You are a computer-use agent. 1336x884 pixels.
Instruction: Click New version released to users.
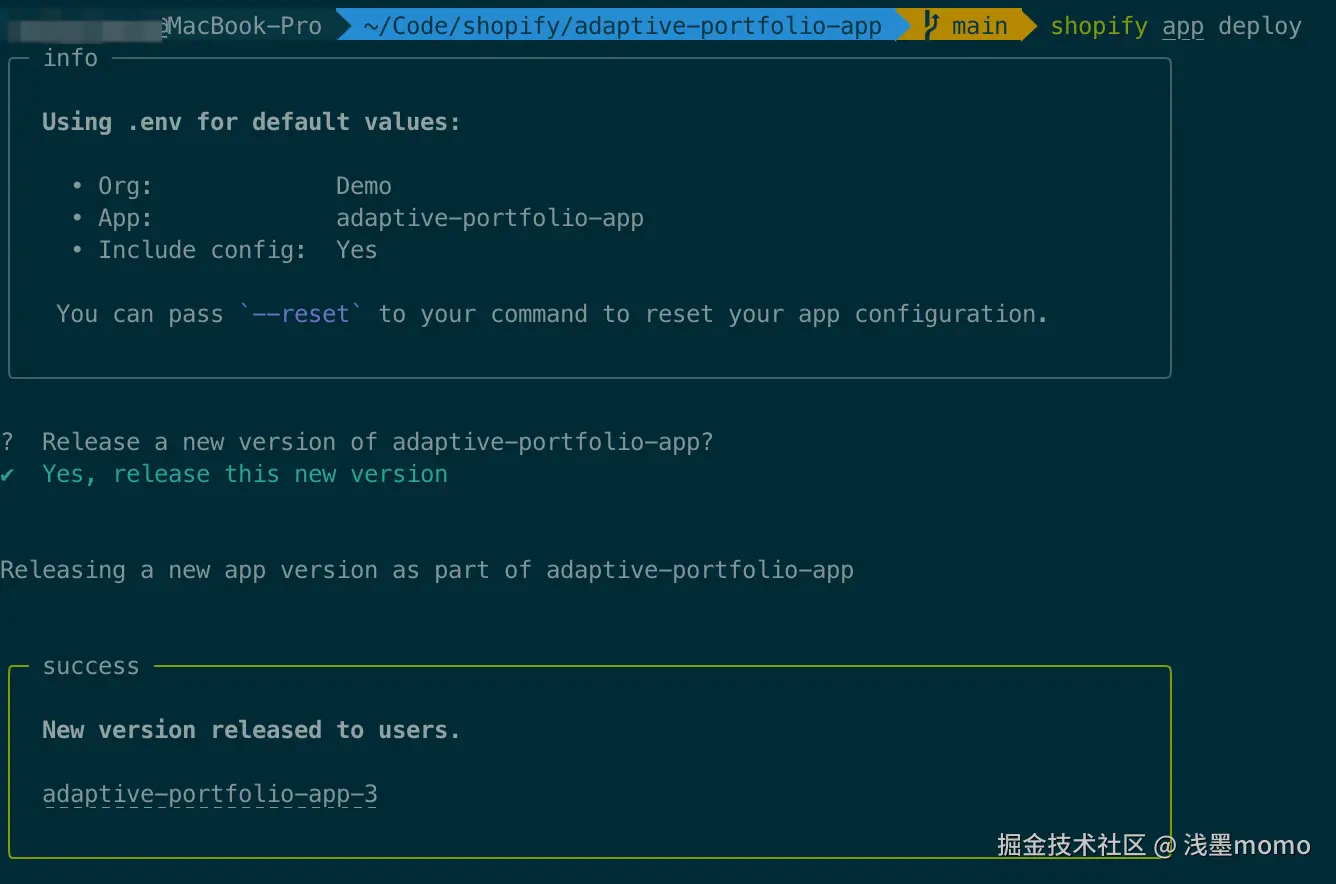pyautogui.click(x=251, y=730)
